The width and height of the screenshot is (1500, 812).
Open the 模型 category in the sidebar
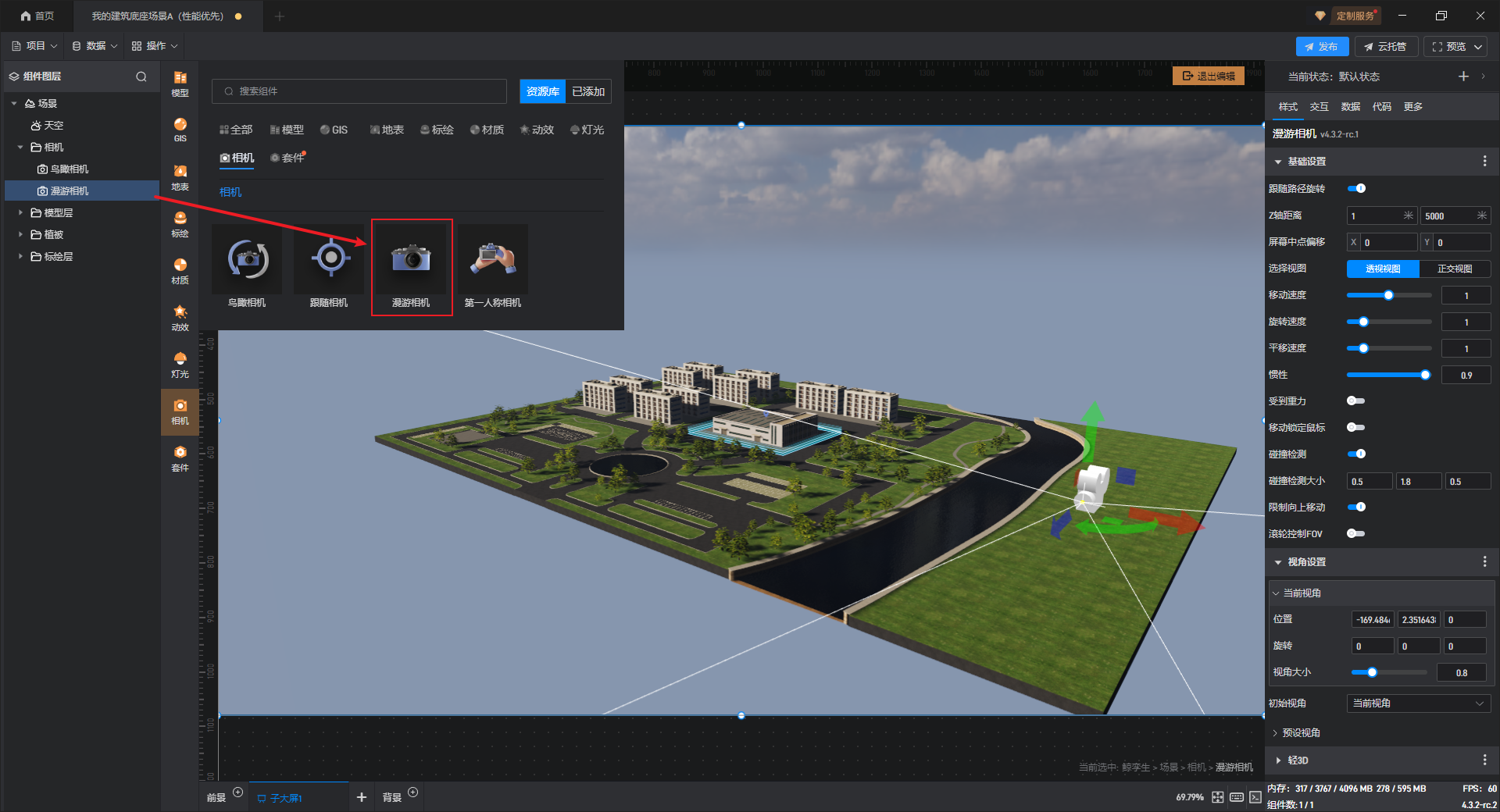click(180, 84)
